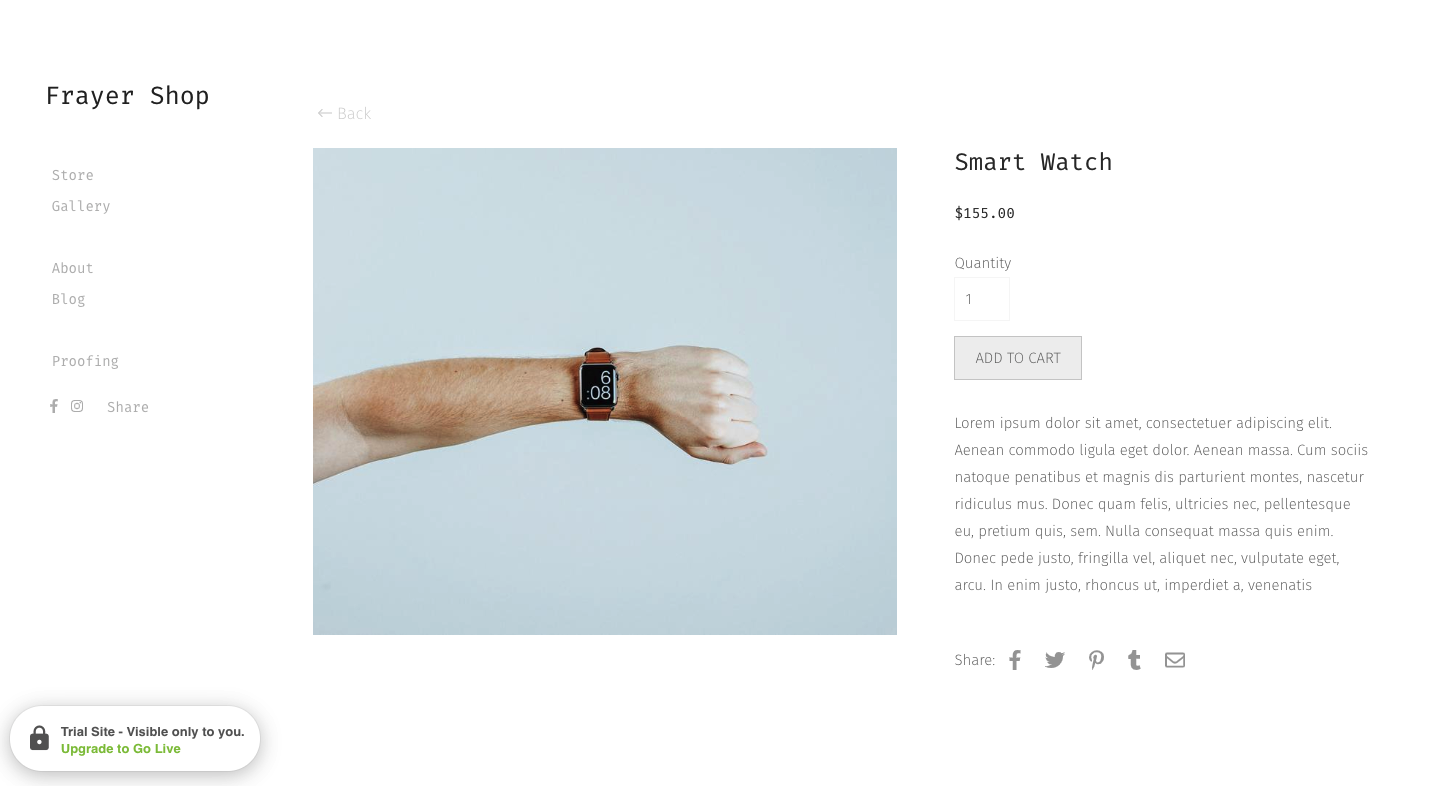Go back using the Back arrow link
The height and width of the screenshot is (786, 1439).
pos(344,114)
